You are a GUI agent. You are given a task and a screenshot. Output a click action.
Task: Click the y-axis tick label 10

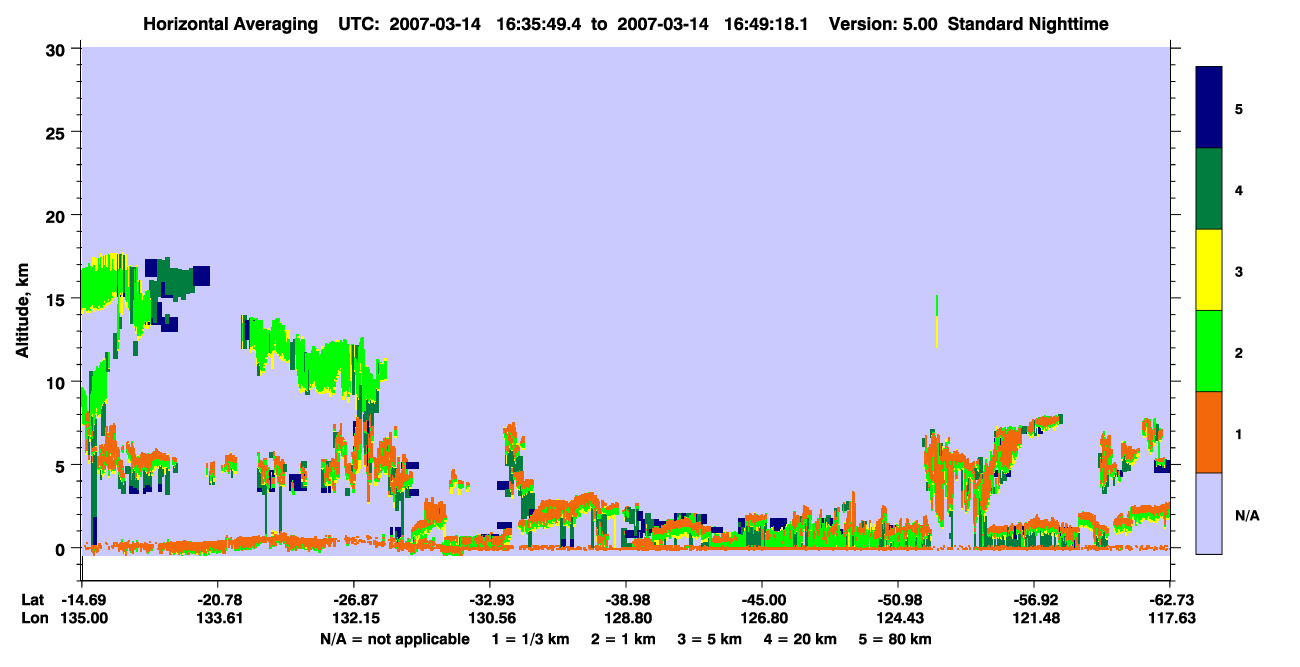(x=57, y=382)
